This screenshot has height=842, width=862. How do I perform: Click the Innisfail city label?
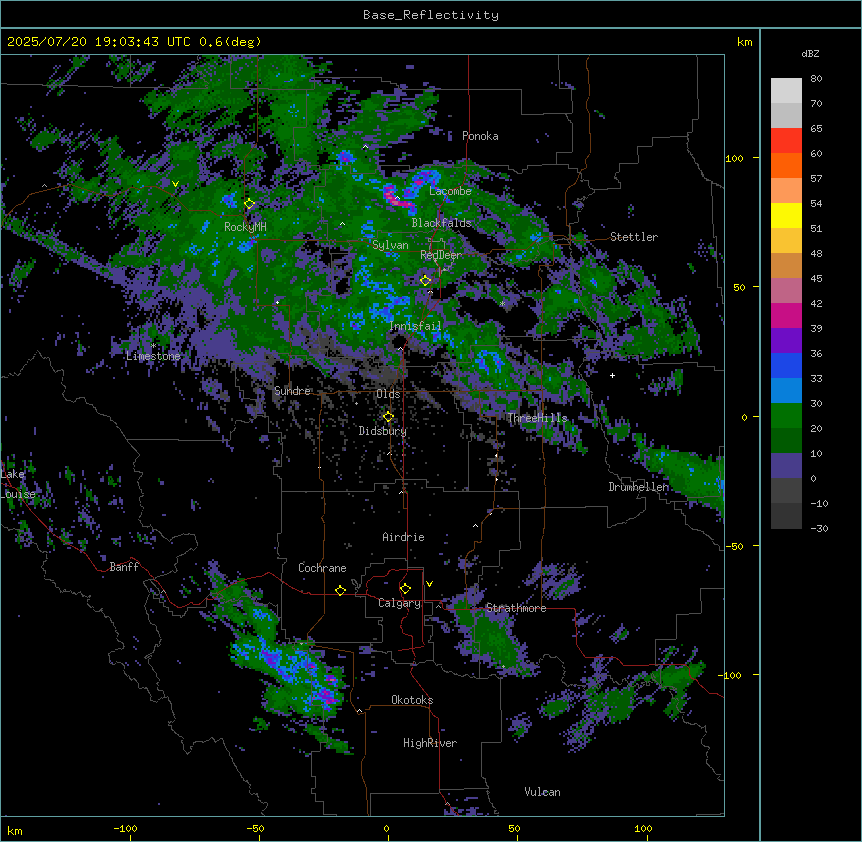coord(415,326)
